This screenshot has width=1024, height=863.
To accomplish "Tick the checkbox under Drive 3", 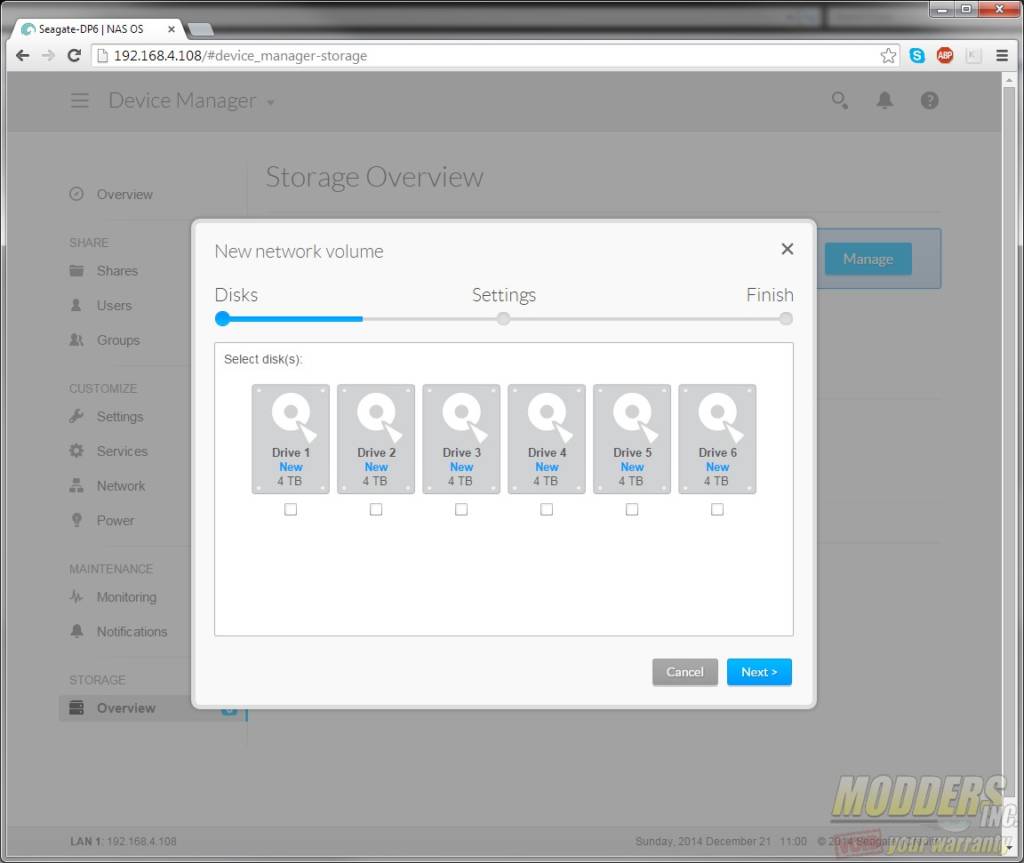I will 461,510.
